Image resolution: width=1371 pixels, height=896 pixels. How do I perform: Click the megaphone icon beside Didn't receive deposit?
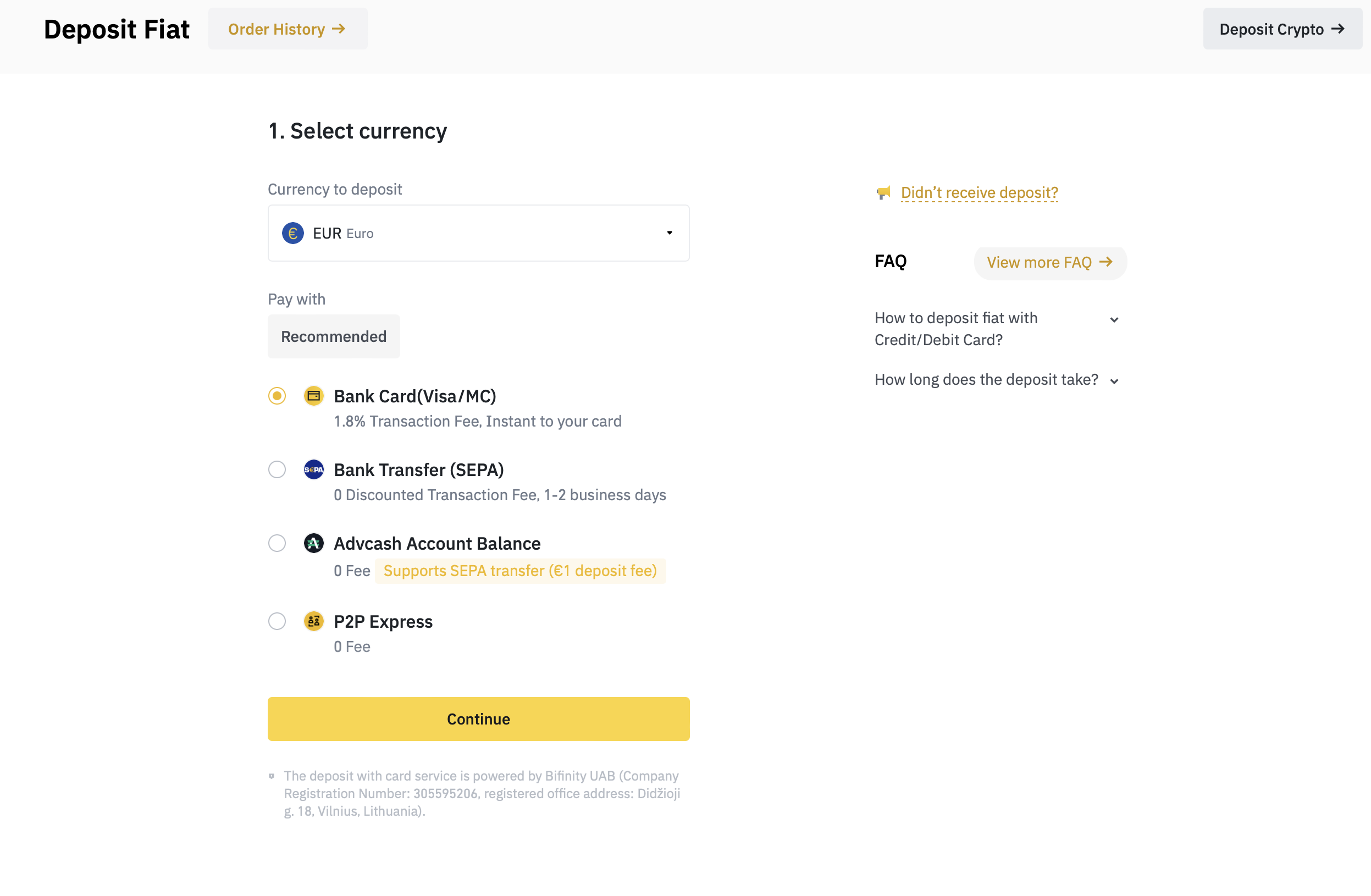pos(883,192)
